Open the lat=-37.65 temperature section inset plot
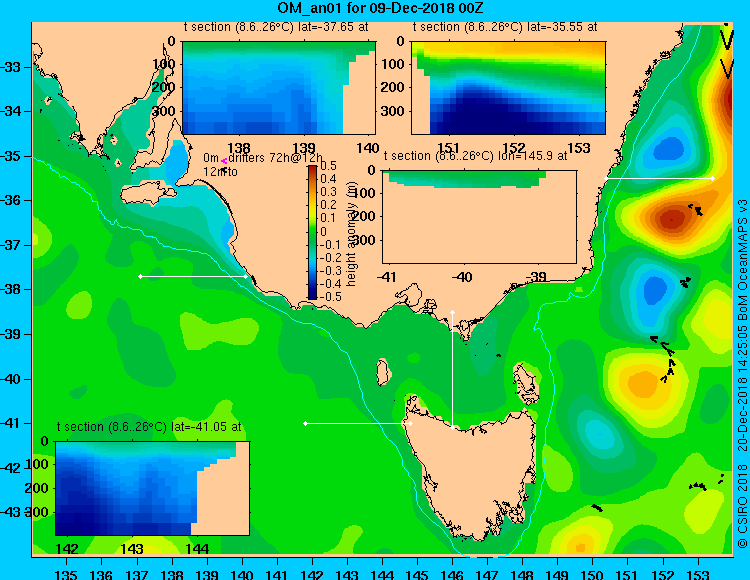The height and width of the screenshot is (580, 750). click(279, 88)
